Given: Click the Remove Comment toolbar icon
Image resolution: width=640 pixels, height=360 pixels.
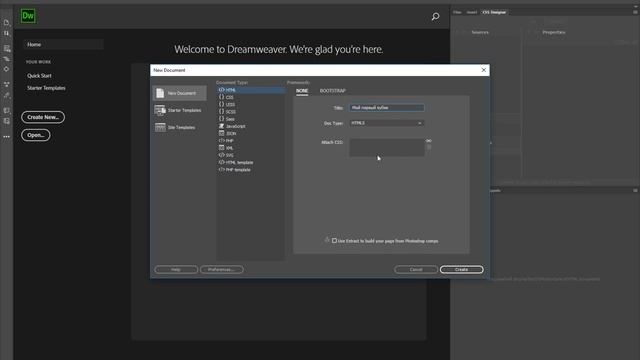Looking at the screenshot, I should click(x=7, y=121).
